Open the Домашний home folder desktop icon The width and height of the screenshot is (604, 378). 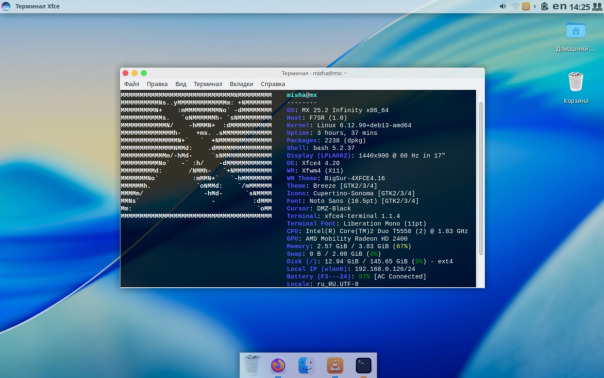(575, 37)
